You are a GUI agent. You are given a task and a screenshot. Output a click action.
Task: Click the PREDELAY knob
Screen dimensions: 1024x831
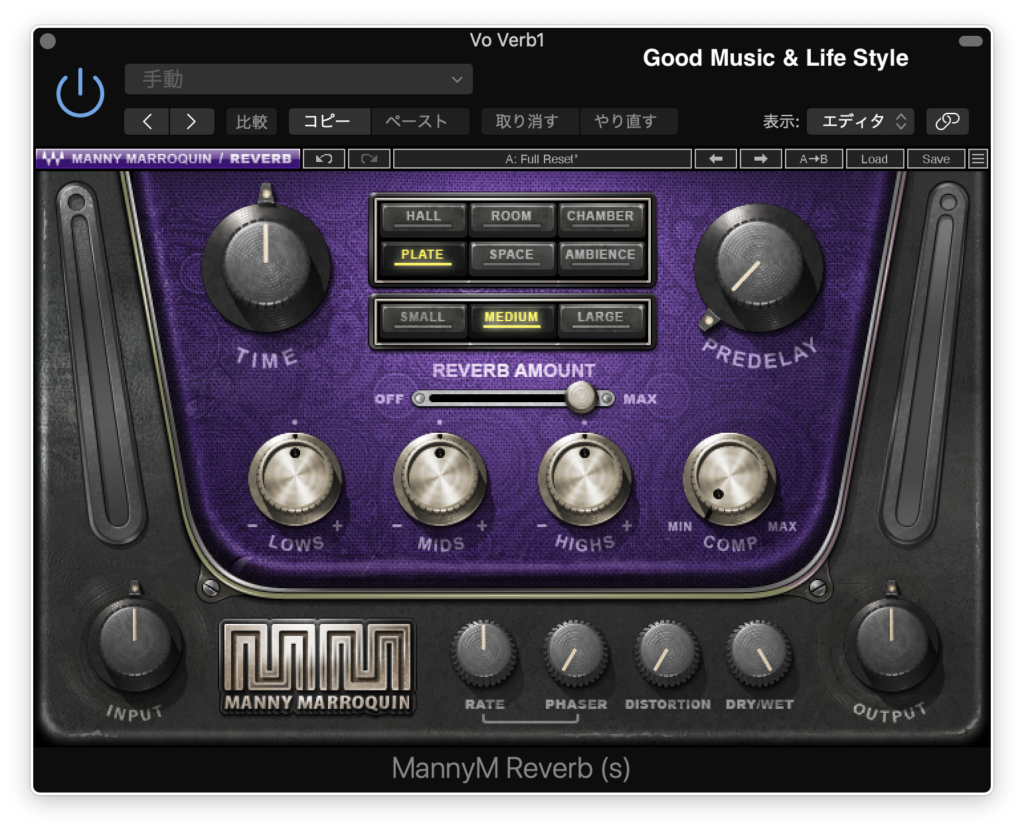coord(759,268)
